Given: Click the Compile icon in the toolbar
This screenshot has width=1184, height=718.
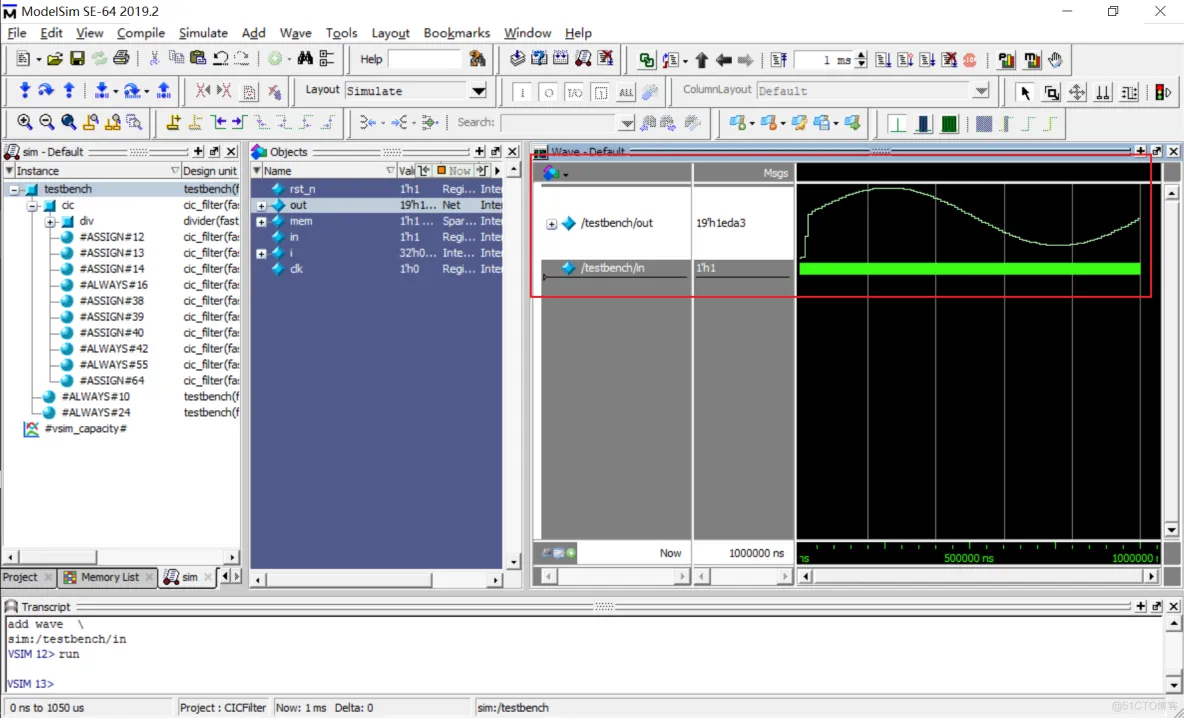Looking at the screenshot, I should pyautogui.click(x=517, y=59).
